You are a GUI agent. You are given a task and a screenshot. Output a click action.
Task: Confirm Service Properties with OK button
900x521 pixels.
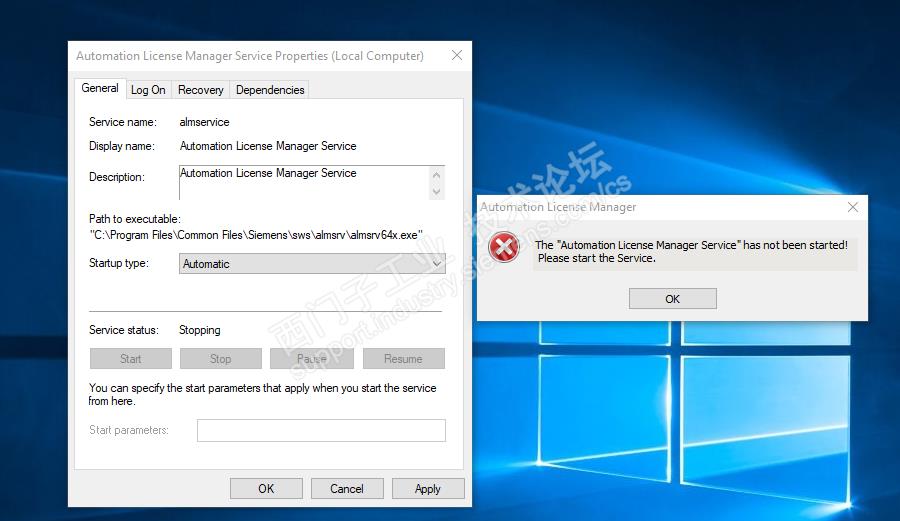[266, 489]
